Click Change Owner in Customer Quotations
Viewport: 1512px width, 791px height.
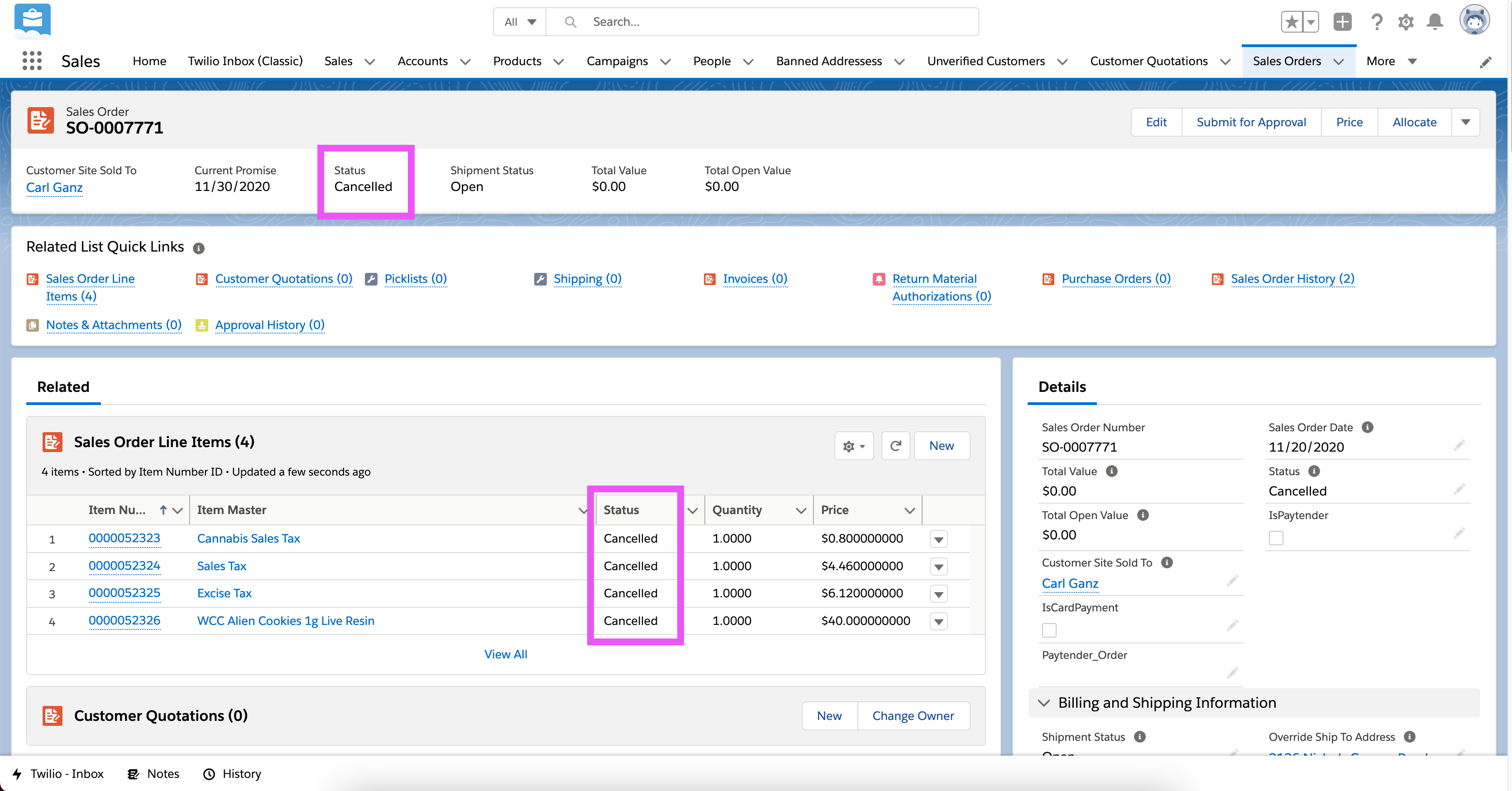(913, 716)
